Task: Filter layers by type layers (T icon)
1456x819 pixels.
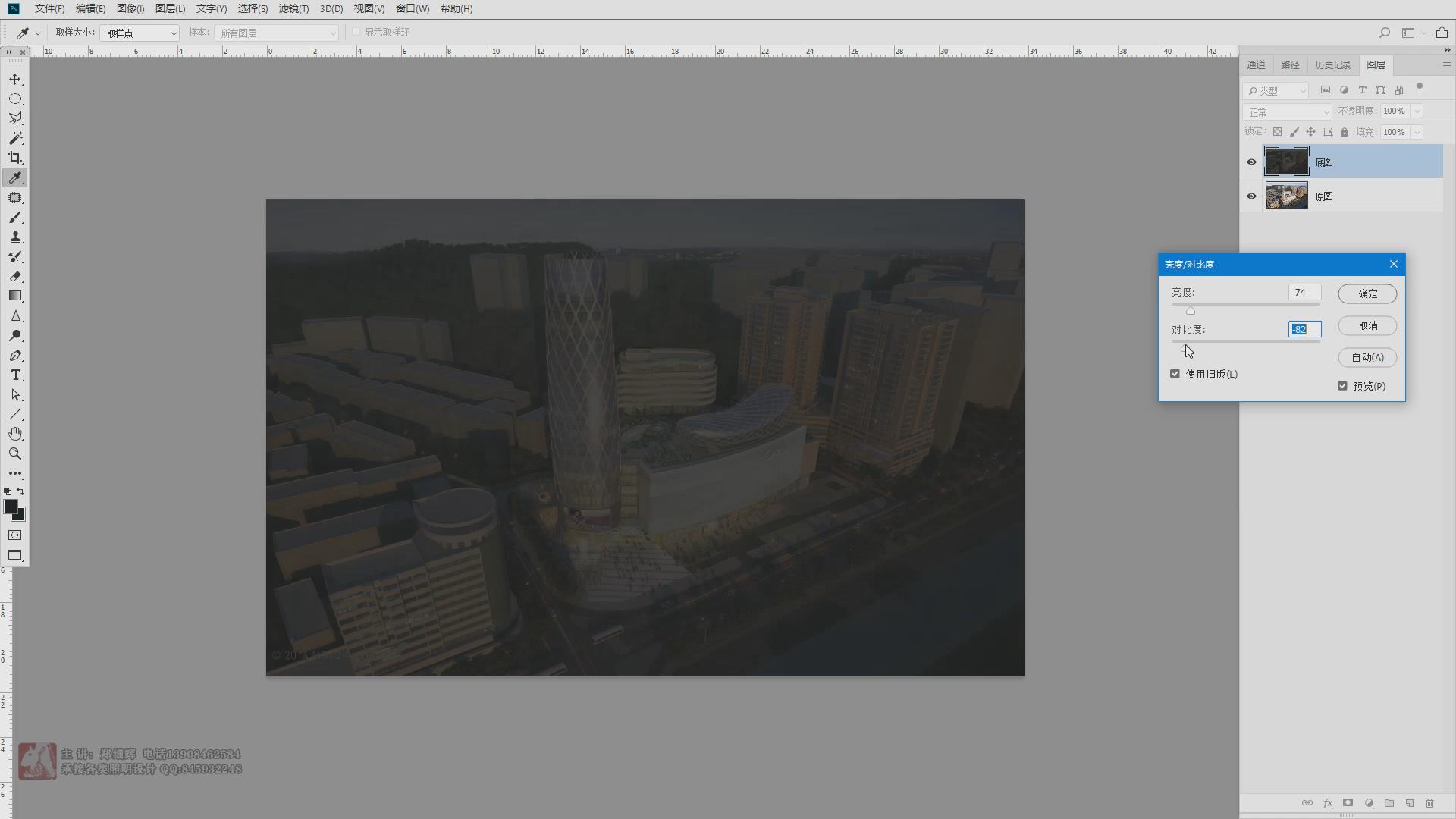Action: [x=1362, y=90]
